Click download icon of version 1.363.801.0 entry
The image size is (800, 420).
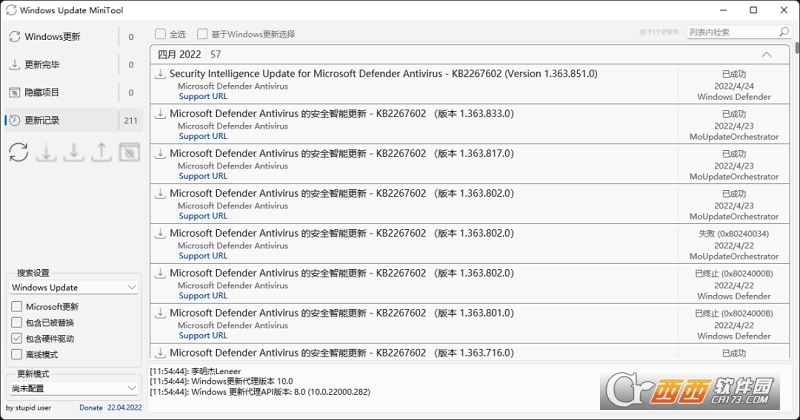160,313
